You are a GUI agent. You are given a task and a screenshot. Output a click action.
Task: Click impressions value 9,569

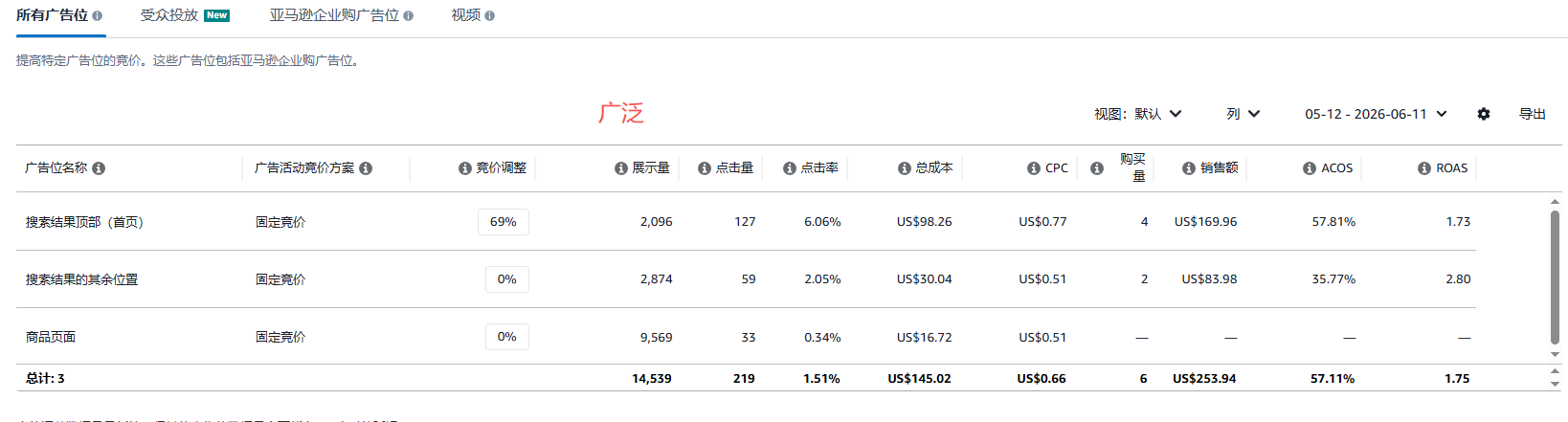(x=657, y=337)
